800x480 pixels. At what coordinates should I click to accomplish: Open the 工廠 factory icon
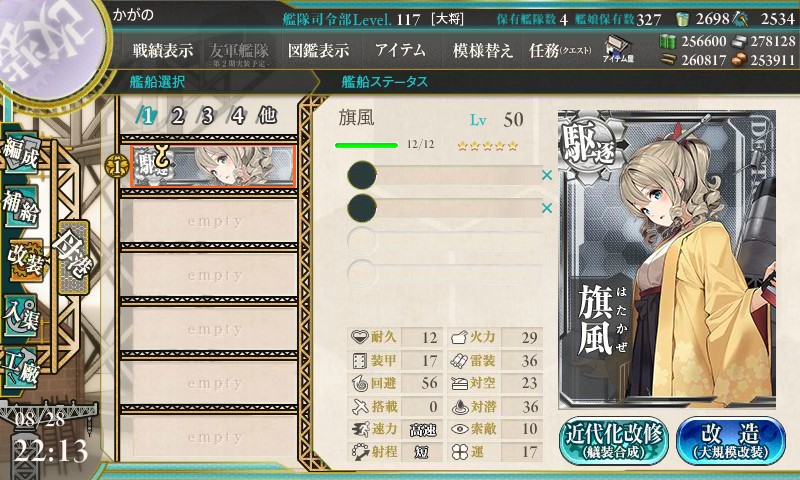(x=21, y=368)
